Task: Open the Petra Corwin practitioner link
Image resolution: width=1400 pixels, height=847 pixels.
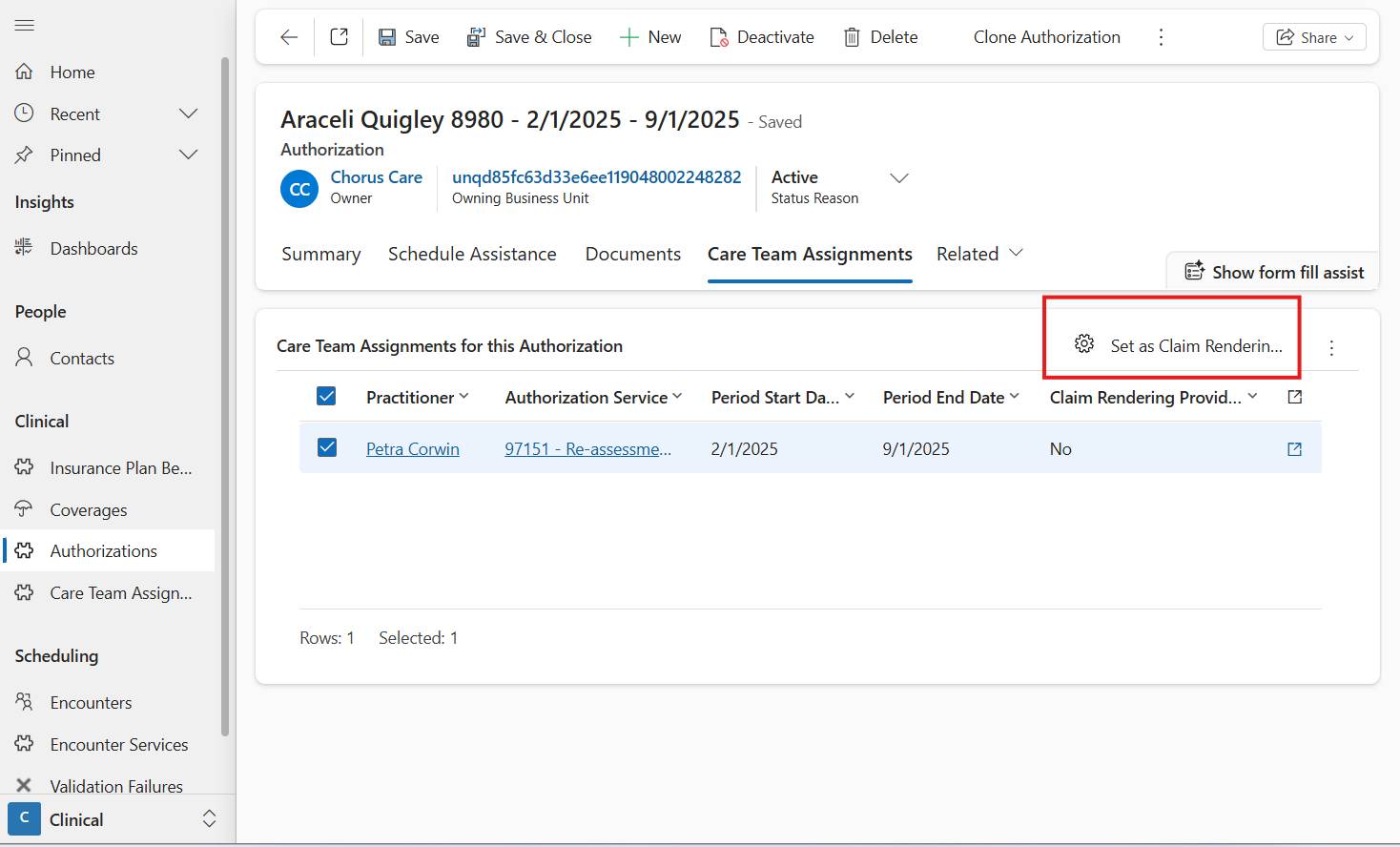Action: 413,449
